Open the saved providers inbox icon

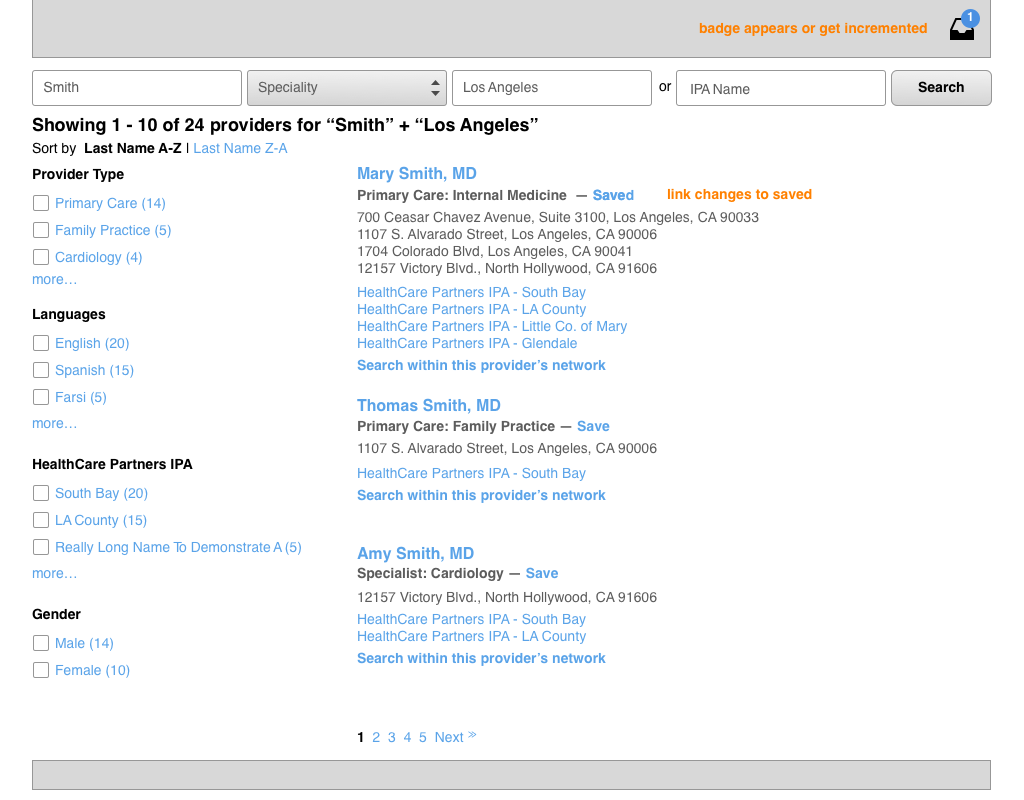[x=961, y=29]
